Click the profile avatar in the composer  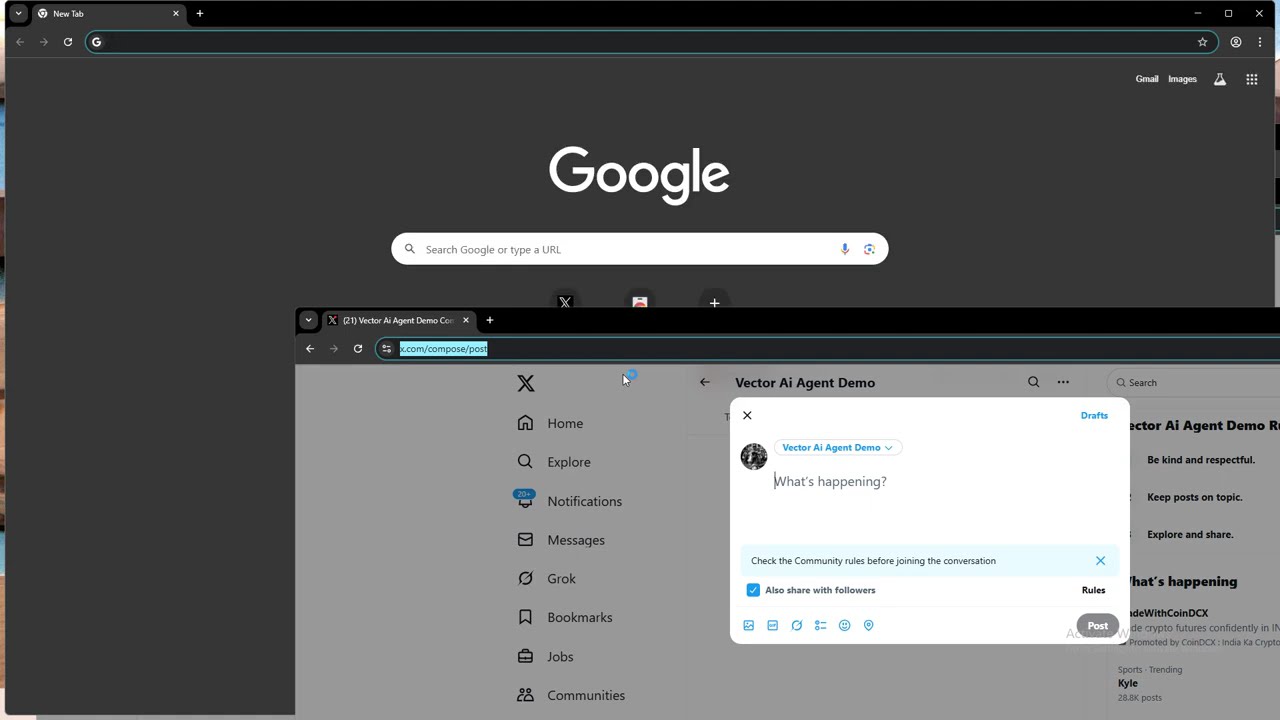click(x=754, y=456)
